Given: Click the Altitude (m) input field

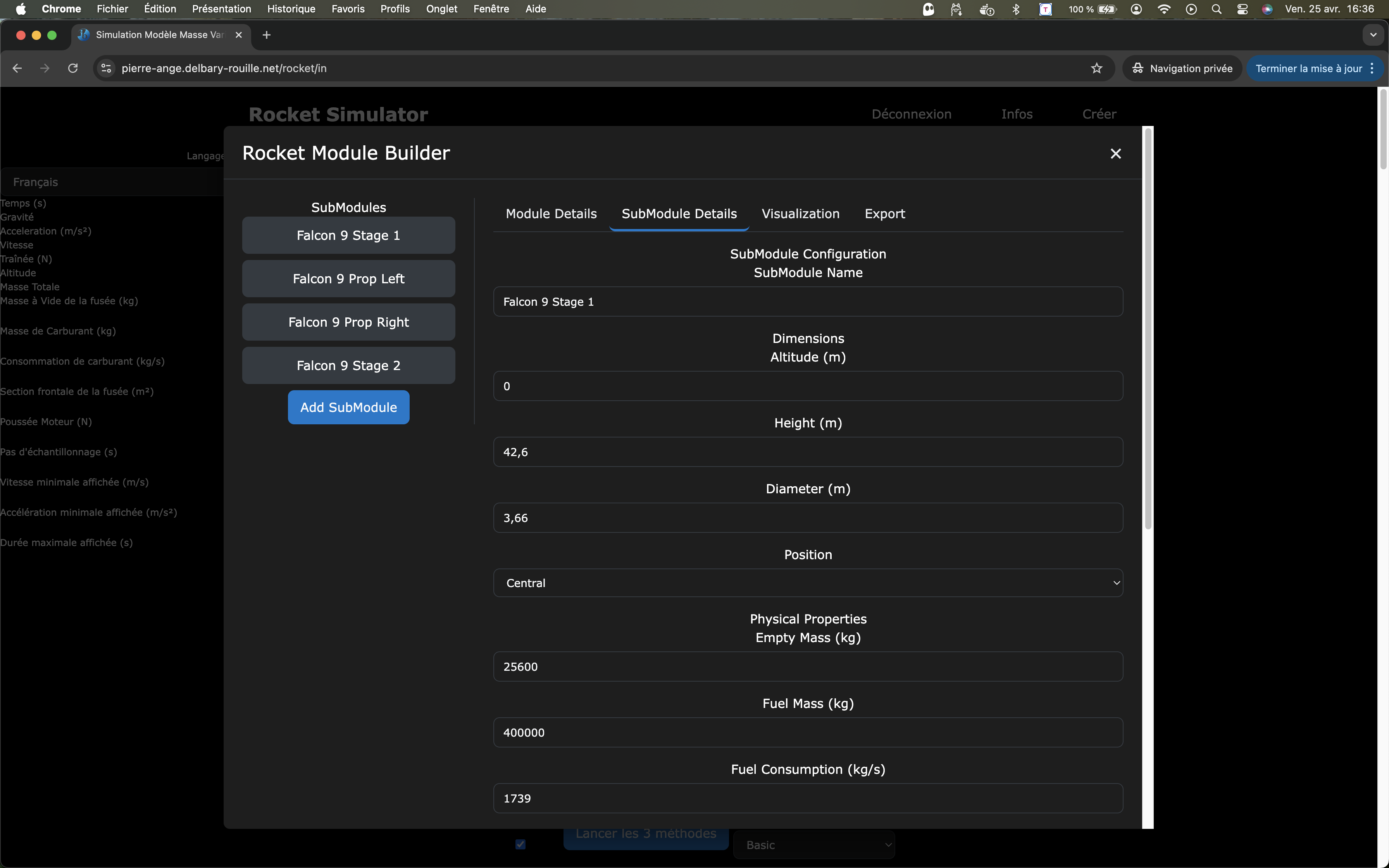Looking at the screenshot, I should [808, 386].
